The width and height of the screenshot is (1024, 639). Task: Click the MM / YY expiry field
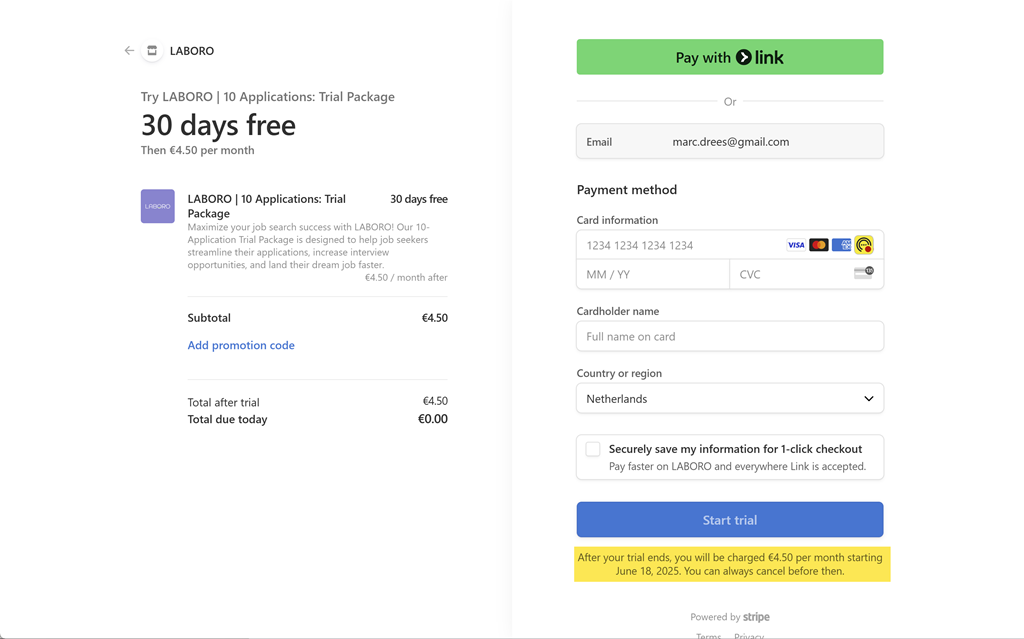652,274
